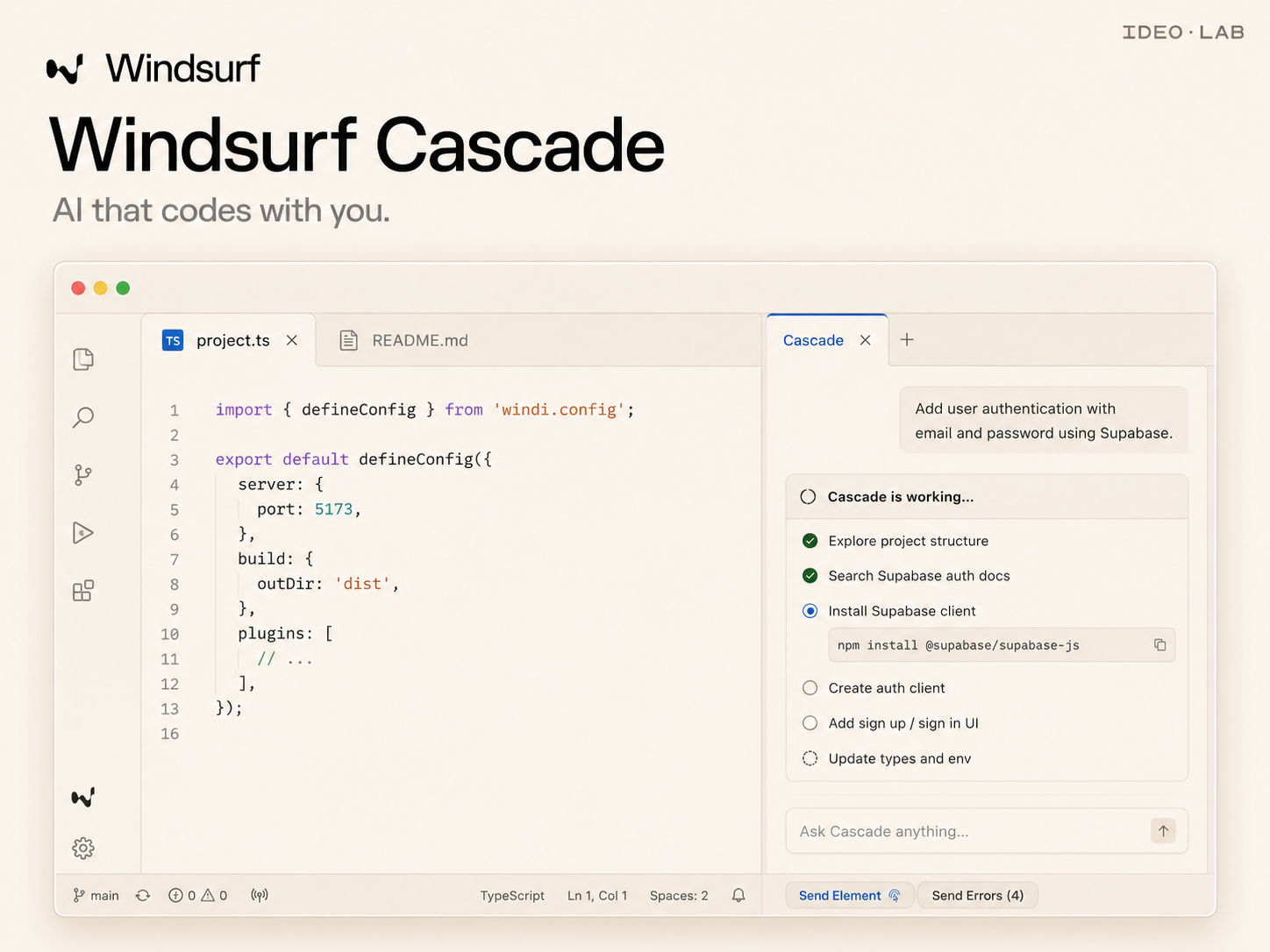
Task: Click line number 16 in gutter
Action: pos(170,734)
